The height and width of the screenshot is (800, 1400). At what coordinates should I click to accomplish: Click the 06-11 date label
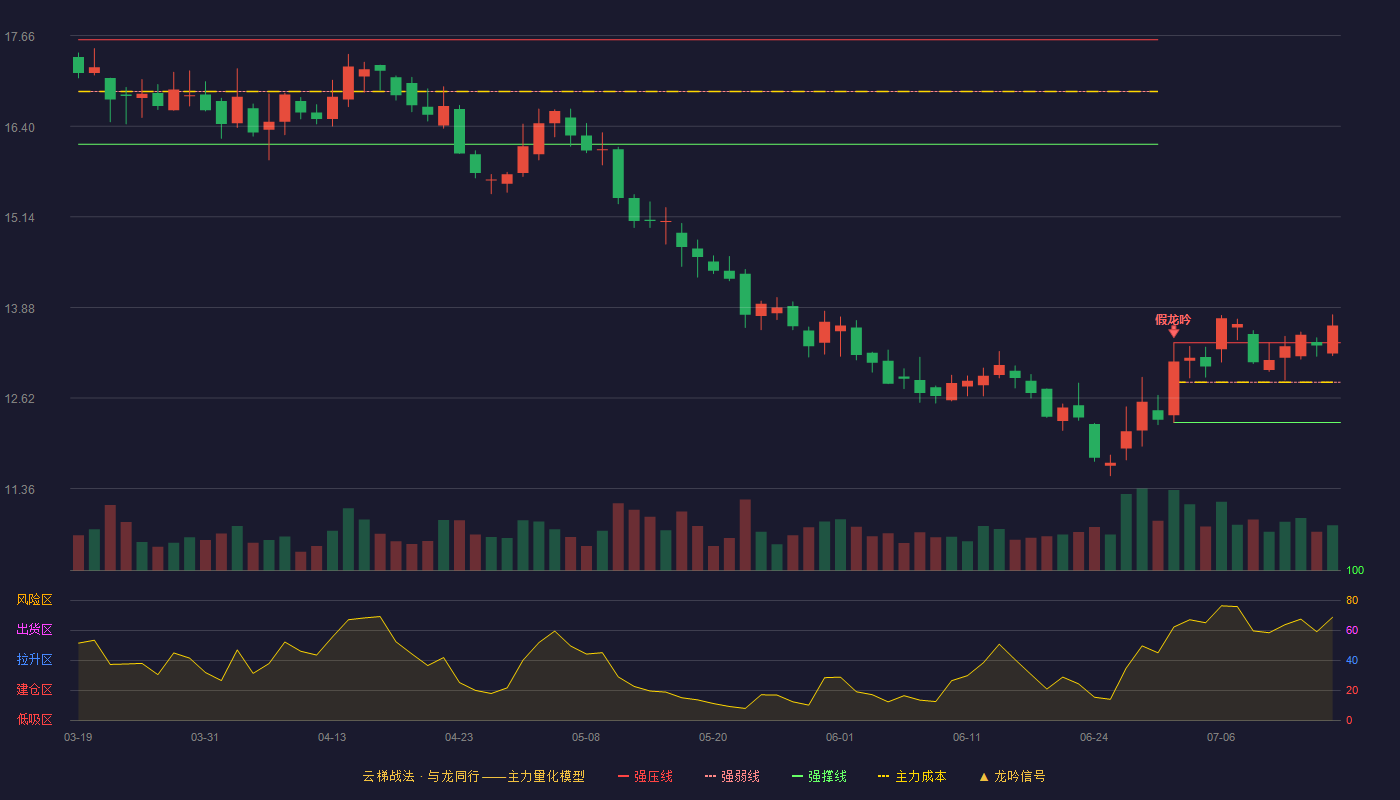(x=967, y=737)
